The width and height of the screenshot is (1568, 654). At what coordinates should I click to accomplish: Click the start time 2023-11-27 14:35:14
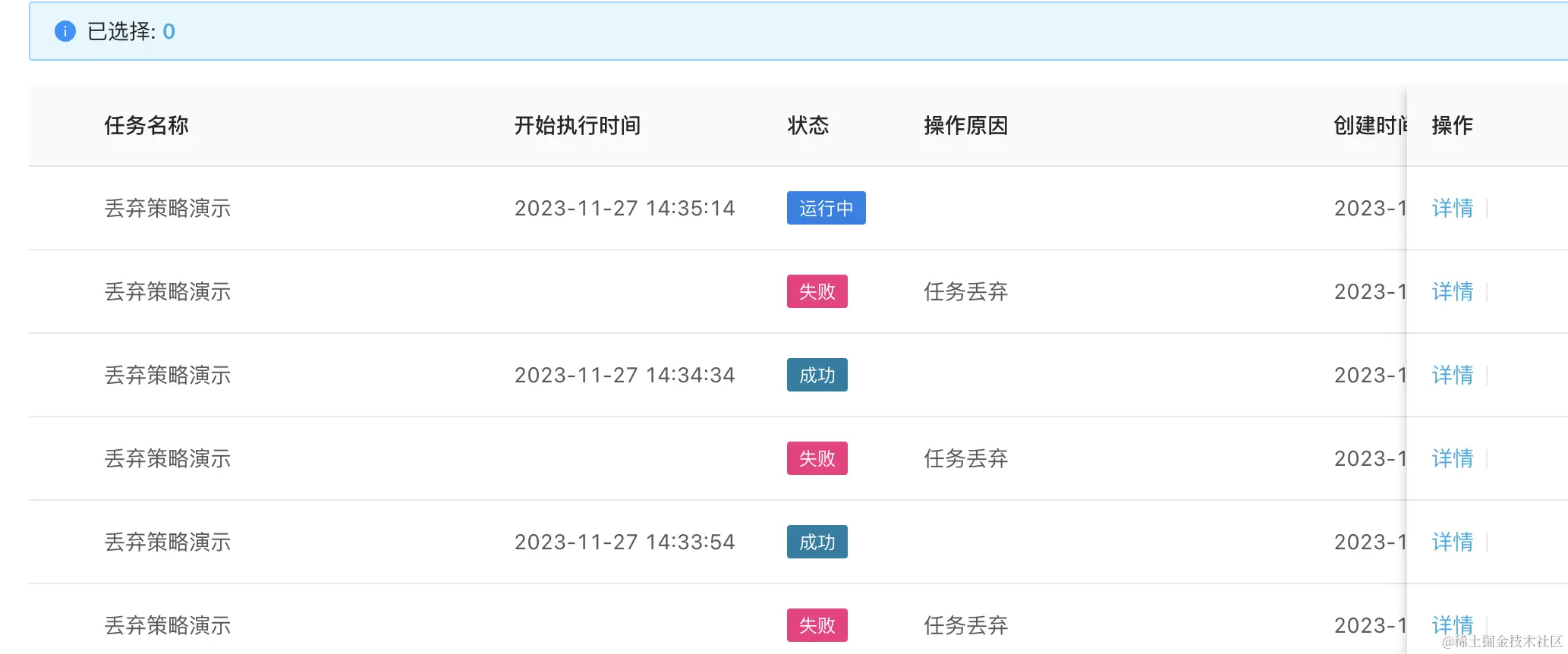click(x=624, y=208)
